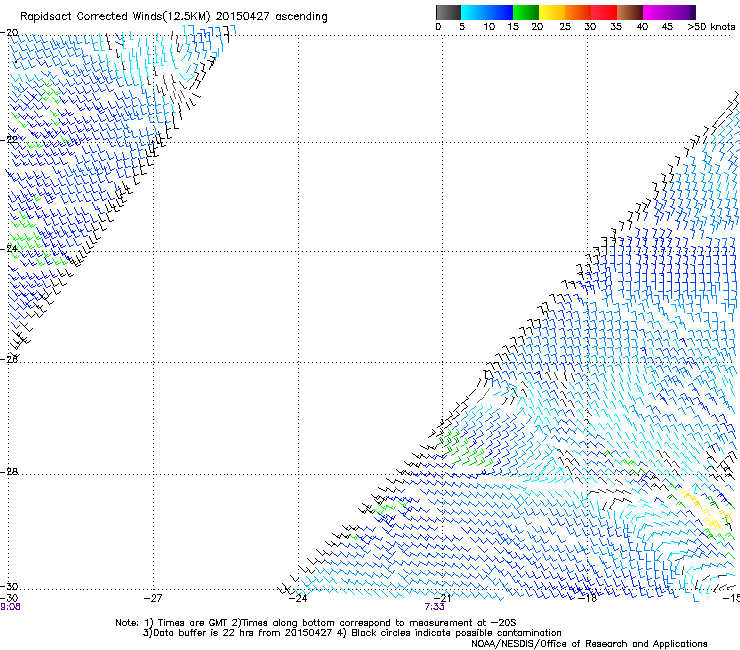Click the note line 'Times are GMT'
740x650 pixels.
click(193, 623)
